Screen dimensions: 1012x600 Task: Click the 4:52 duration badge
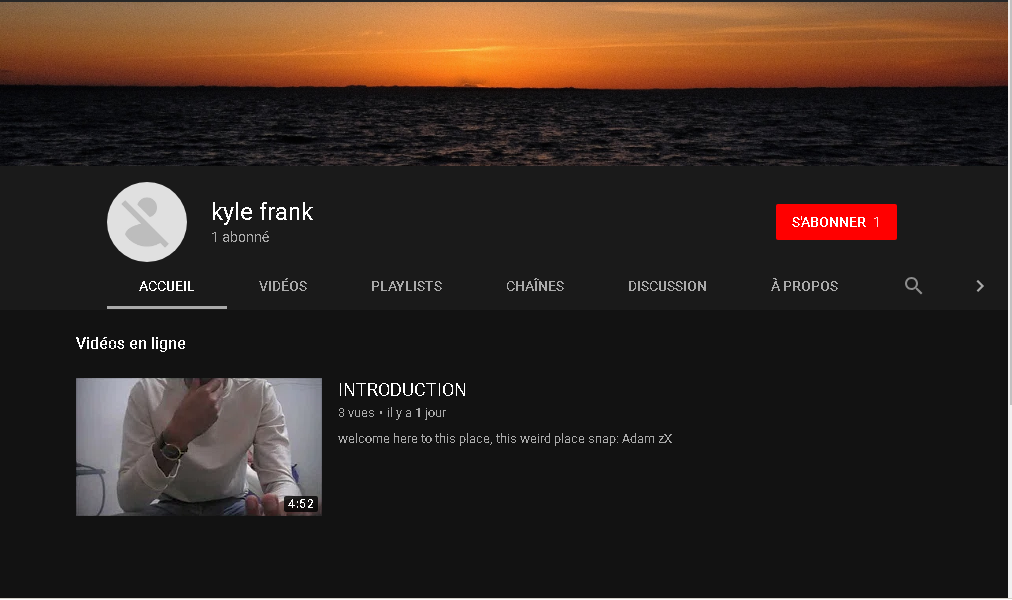301,504
